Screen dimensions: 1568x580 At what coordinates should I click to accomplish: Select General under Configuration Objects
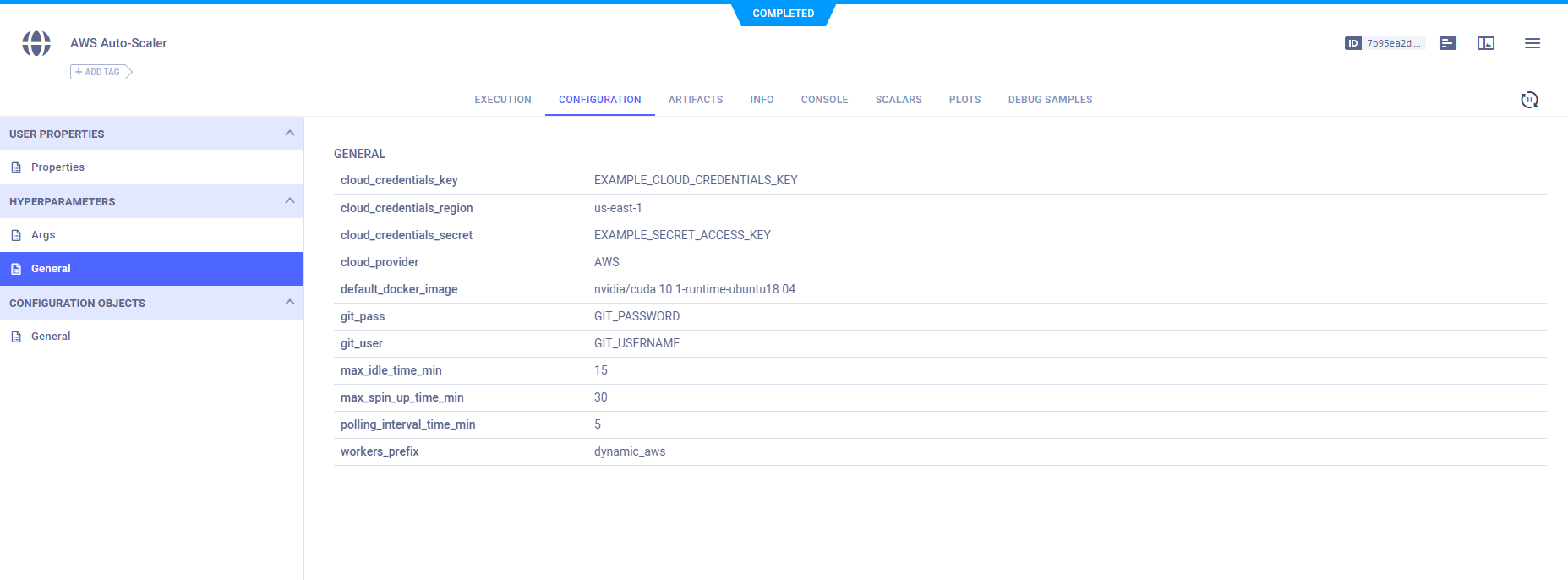51,337
